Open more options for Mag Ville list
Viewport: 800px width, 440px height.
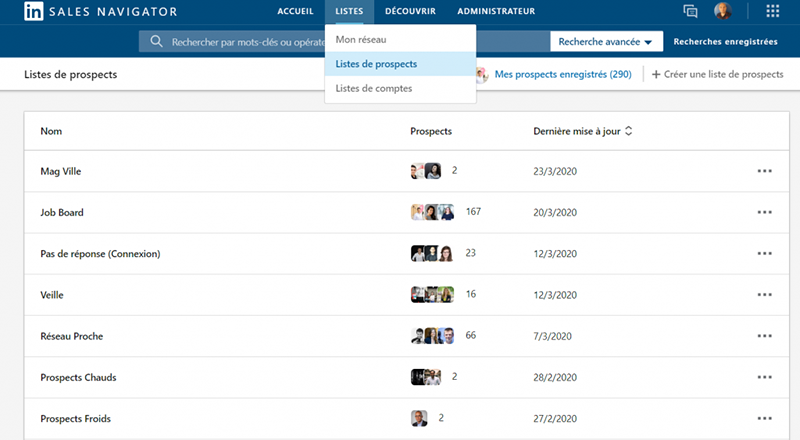(x=765, y=171)
